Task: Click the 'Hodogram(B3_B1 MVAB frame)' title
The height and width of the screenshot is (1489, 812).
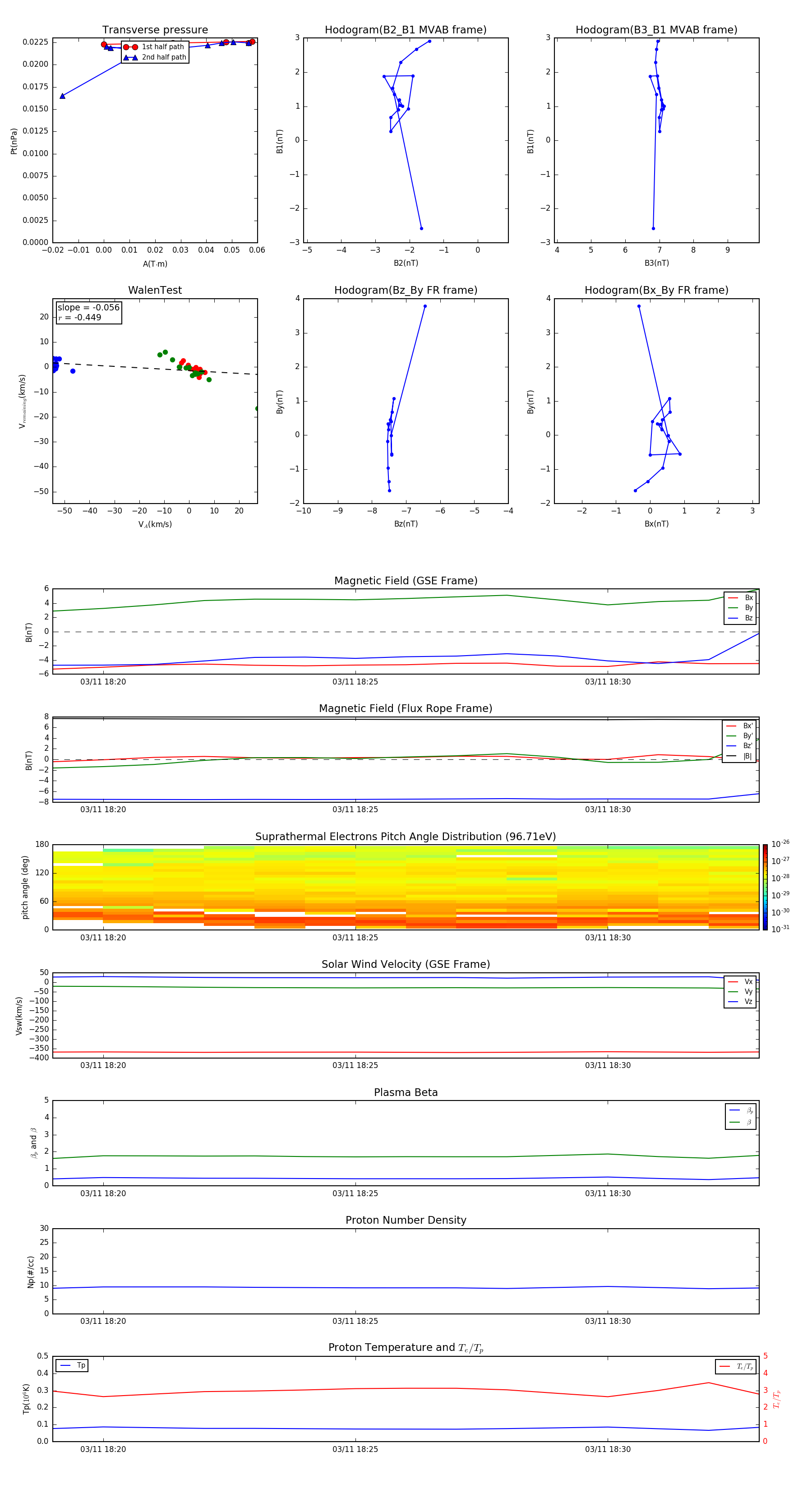Action: pos(656,30)
